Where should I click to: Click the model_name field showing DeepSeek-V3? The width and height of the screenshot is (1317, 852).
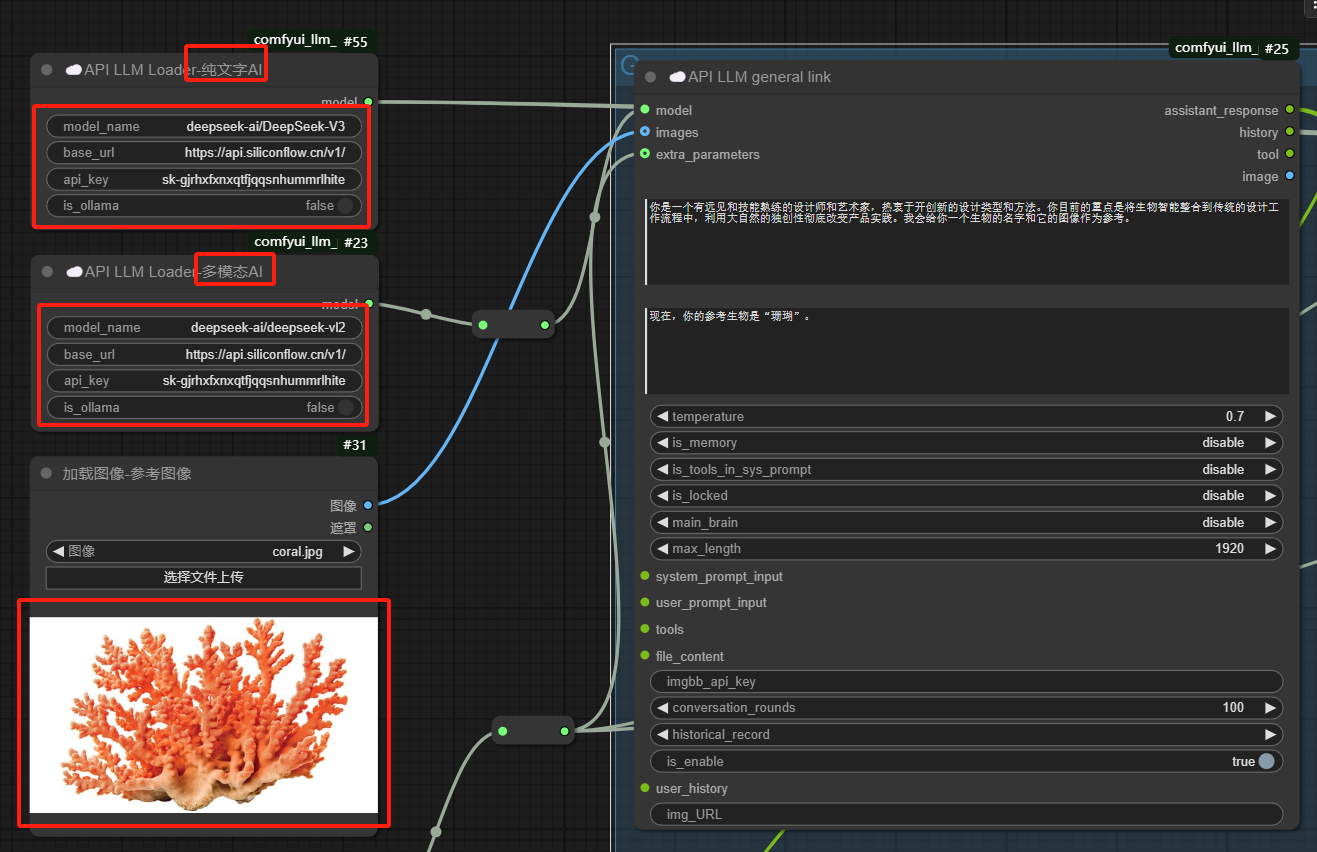pyautogui.click(x=204, y=127)
